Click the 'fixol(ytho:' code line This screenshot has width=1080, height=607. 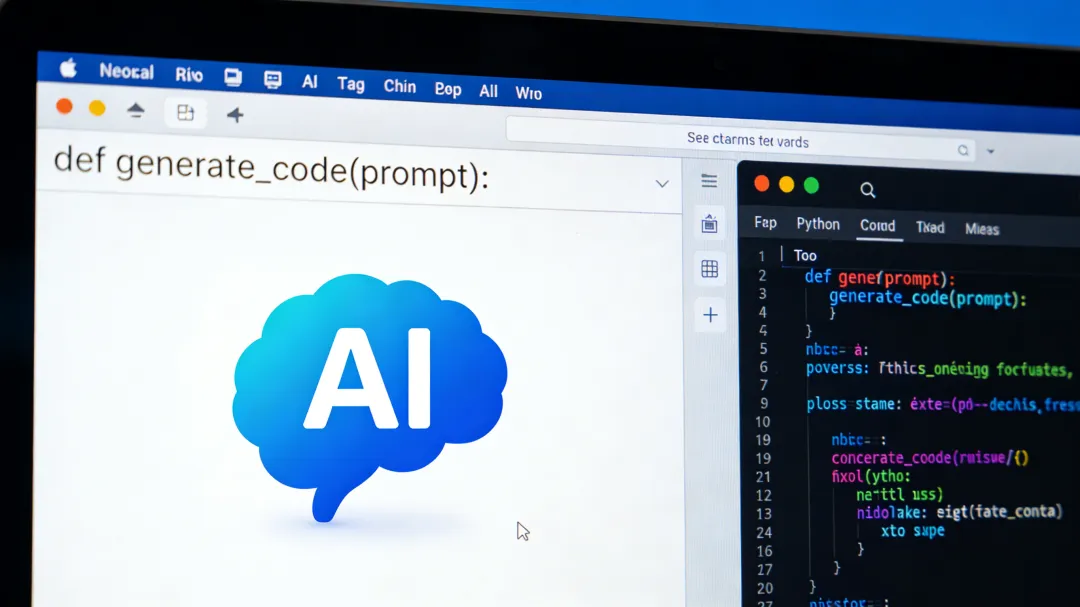click(871, 476)
